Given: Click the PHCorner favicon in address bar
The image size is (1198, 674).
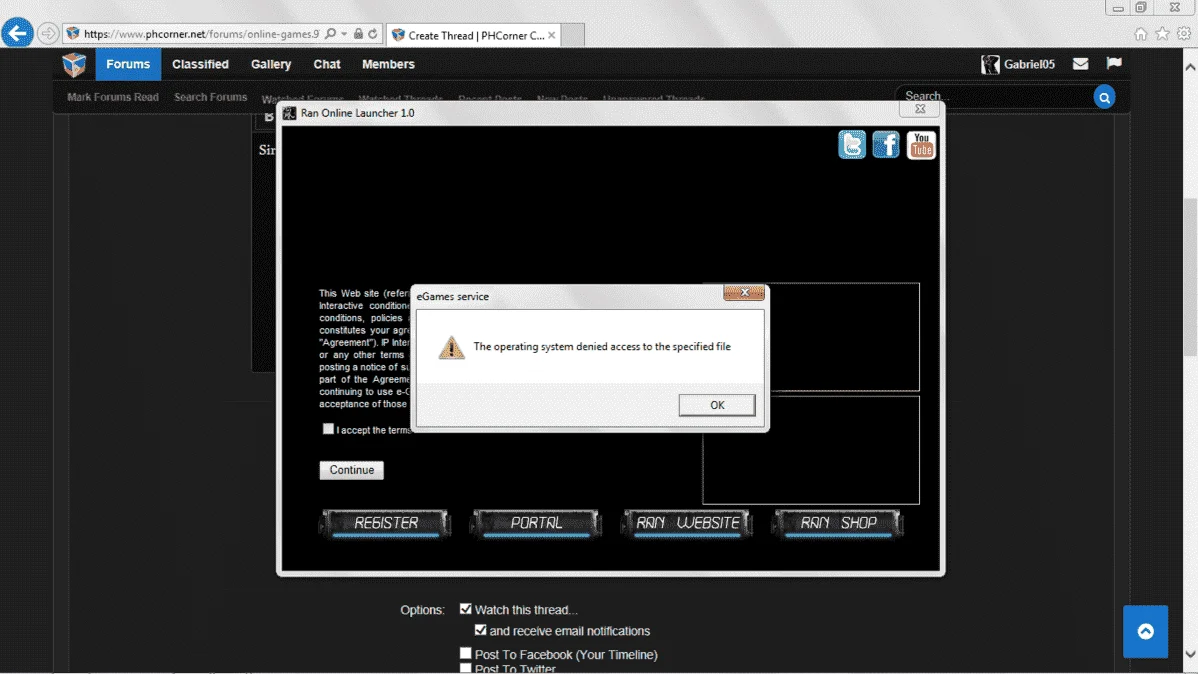Looking at the screenshot, I should pyautogui.click(x=73, y=34).
